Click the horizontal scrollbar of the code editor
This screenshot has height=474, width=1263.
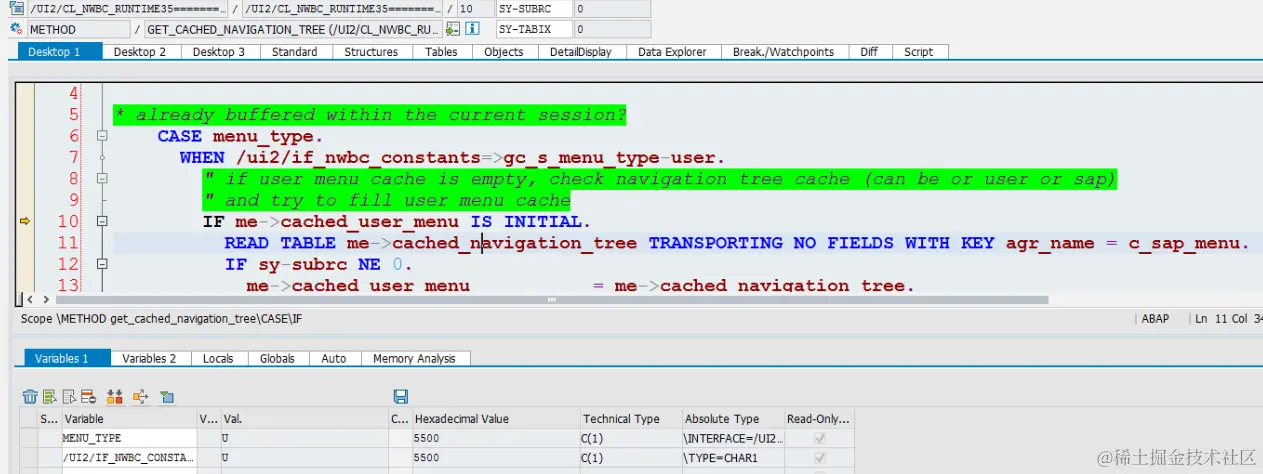pyautogui.click(x=550, y=299)
